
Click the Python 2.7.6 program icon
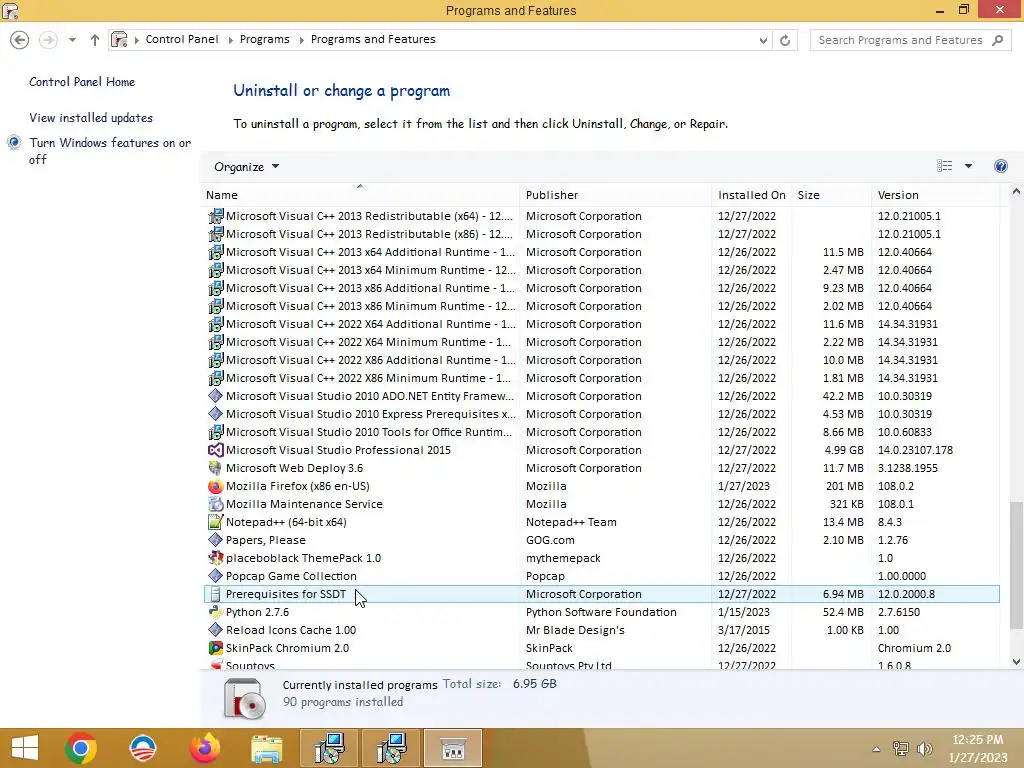pos(215,613)
